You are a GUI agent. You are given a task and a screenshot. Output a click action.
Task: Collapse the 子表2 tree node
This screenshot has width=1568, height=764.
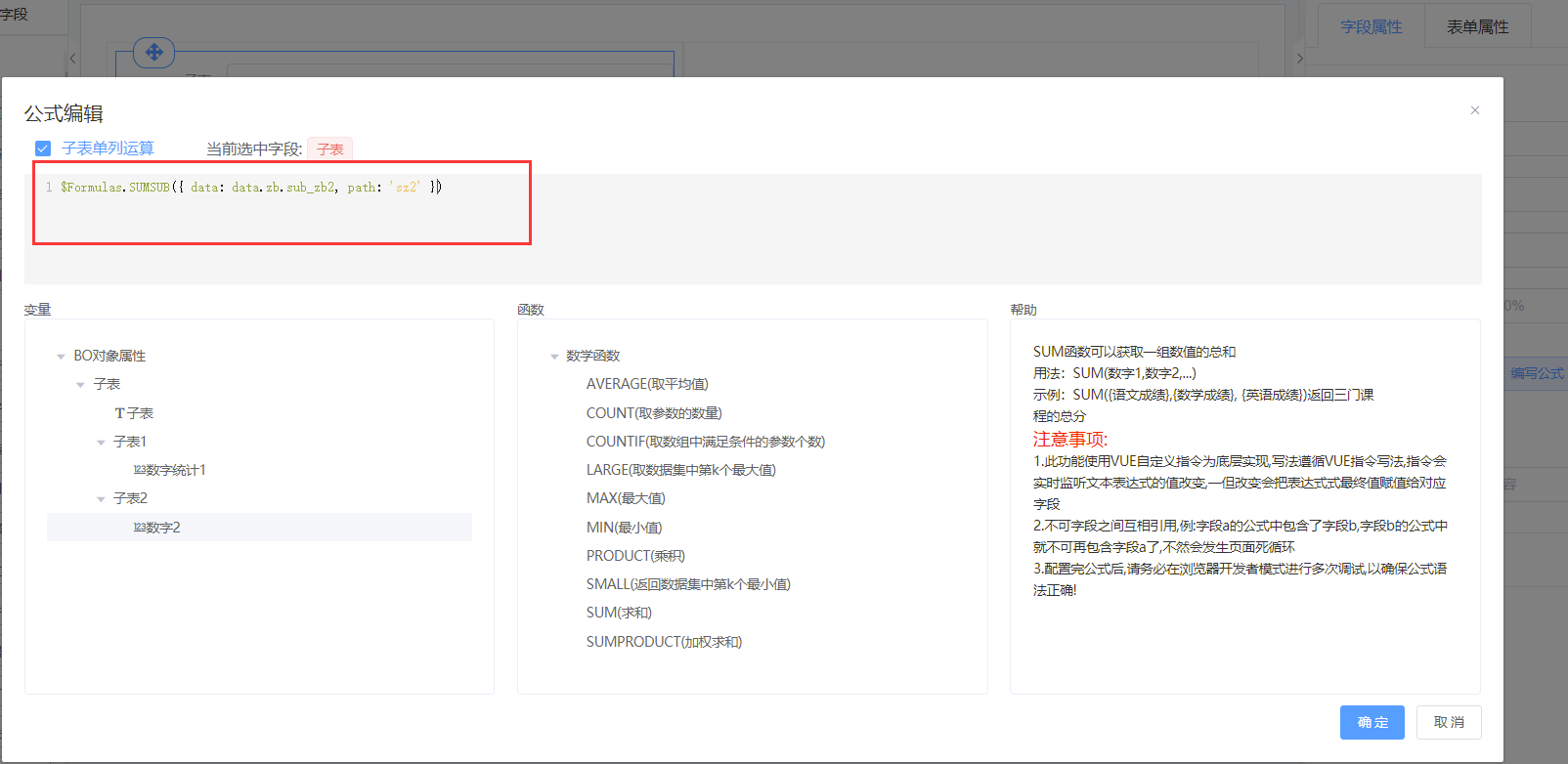coord(101,499)
